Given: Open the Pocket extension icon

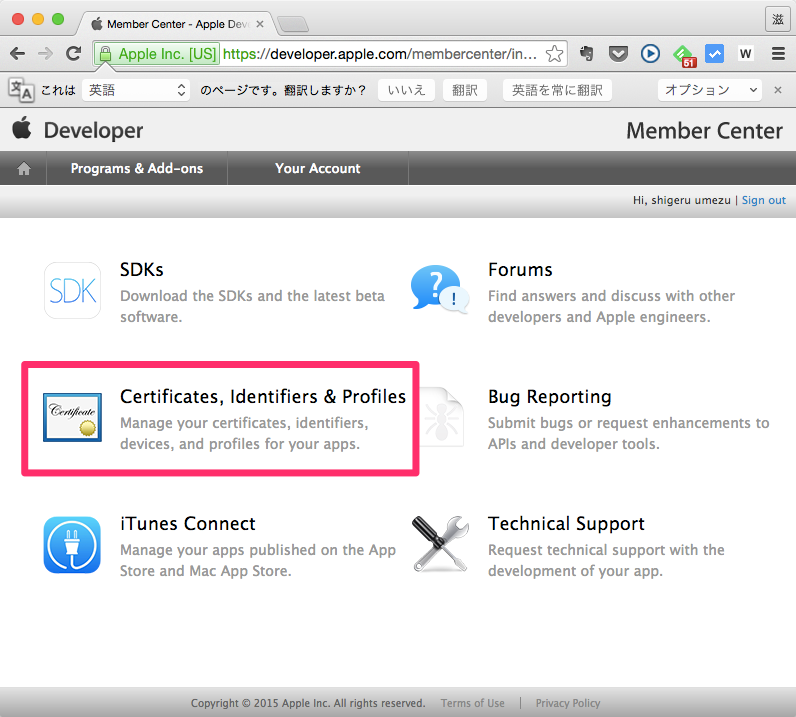Looking at the screenshot, I should (619, 54).
